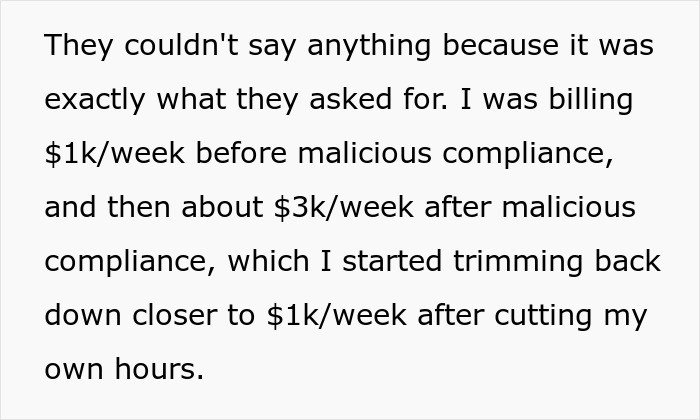Image resolution: width=700 pixels, height=420 pixels.
Task: Click "$1k/week" before the word "before"
Action: (x=114, y=153)
